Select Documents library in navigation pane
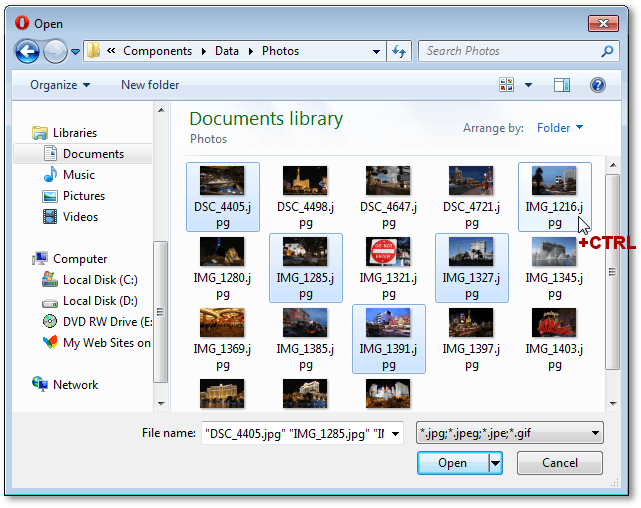 pos(83,154)
